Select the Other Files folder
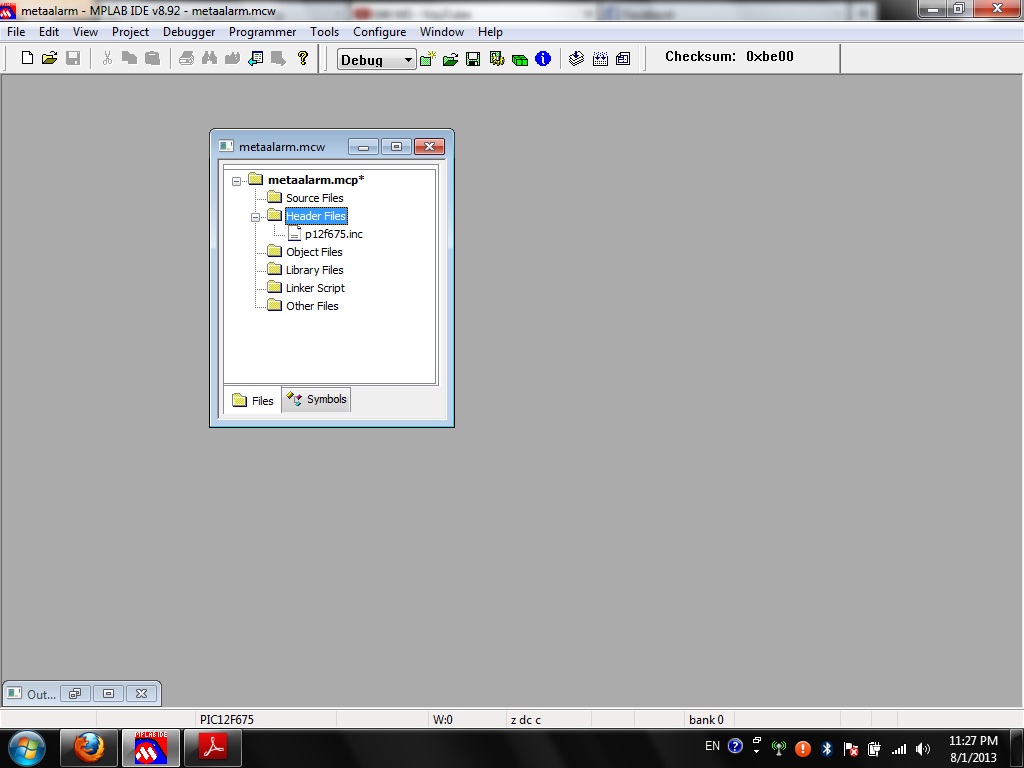1024x768 pixels. [x=312, y=306]
